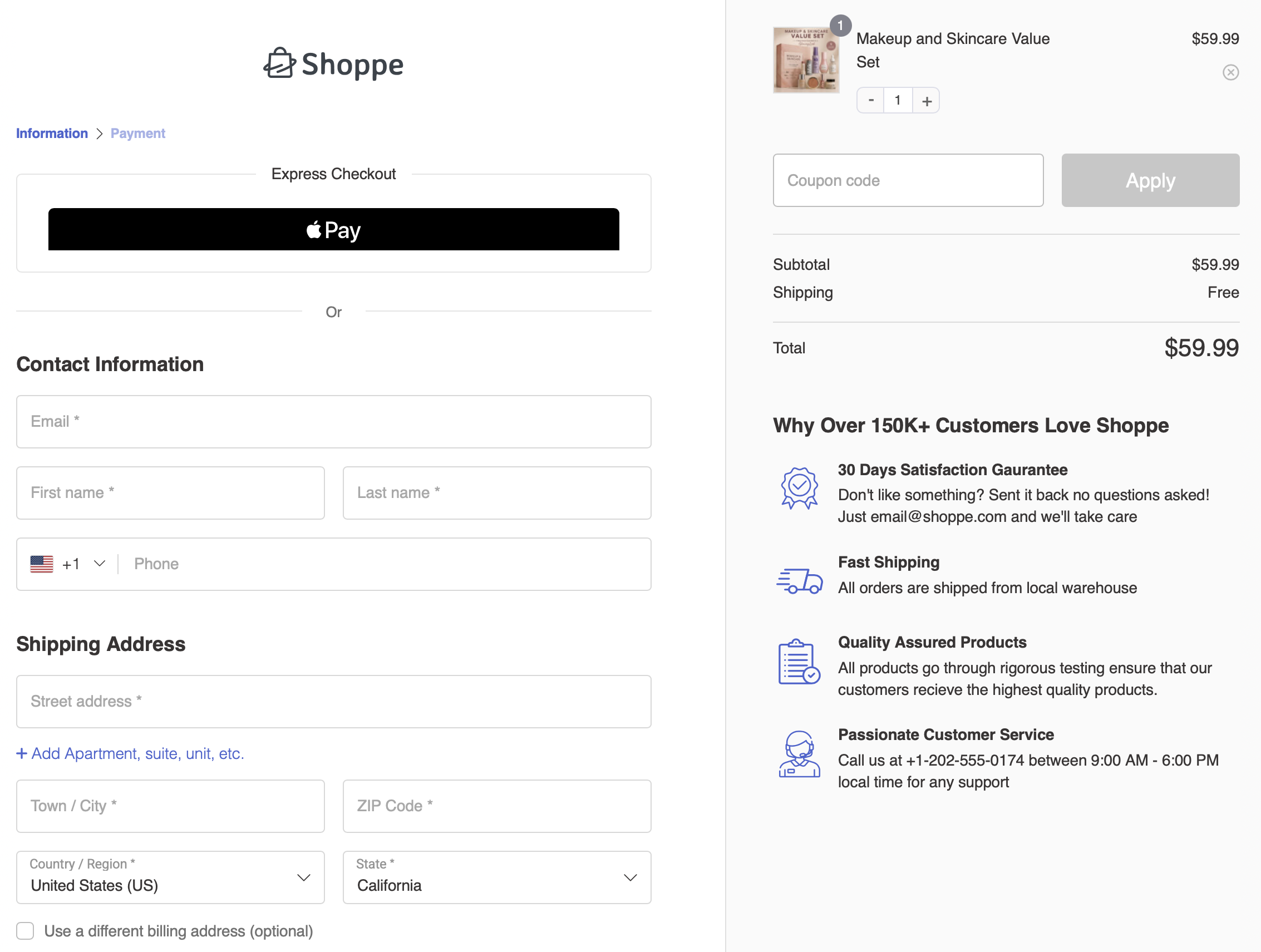Click the Contact Information heading

click(x=110, y=364)
